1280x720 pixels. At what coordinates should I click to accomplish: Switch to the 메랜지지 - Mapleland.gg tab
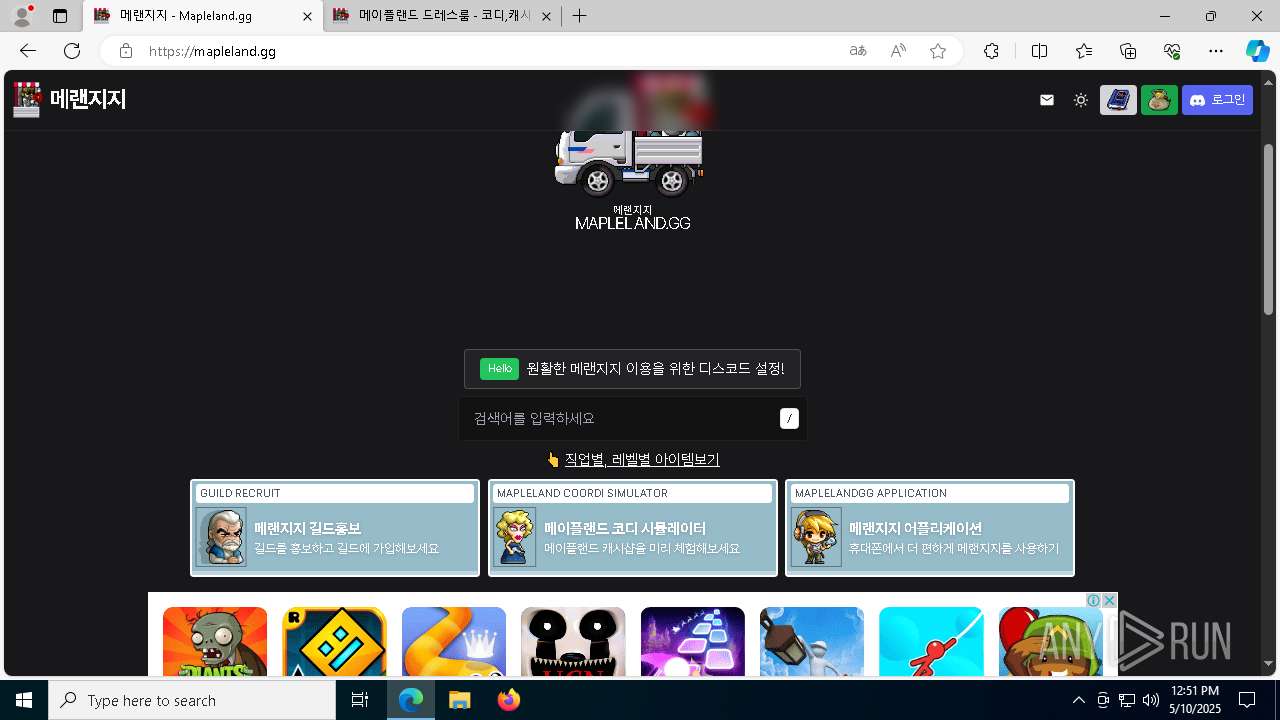(x=203, y=16)
